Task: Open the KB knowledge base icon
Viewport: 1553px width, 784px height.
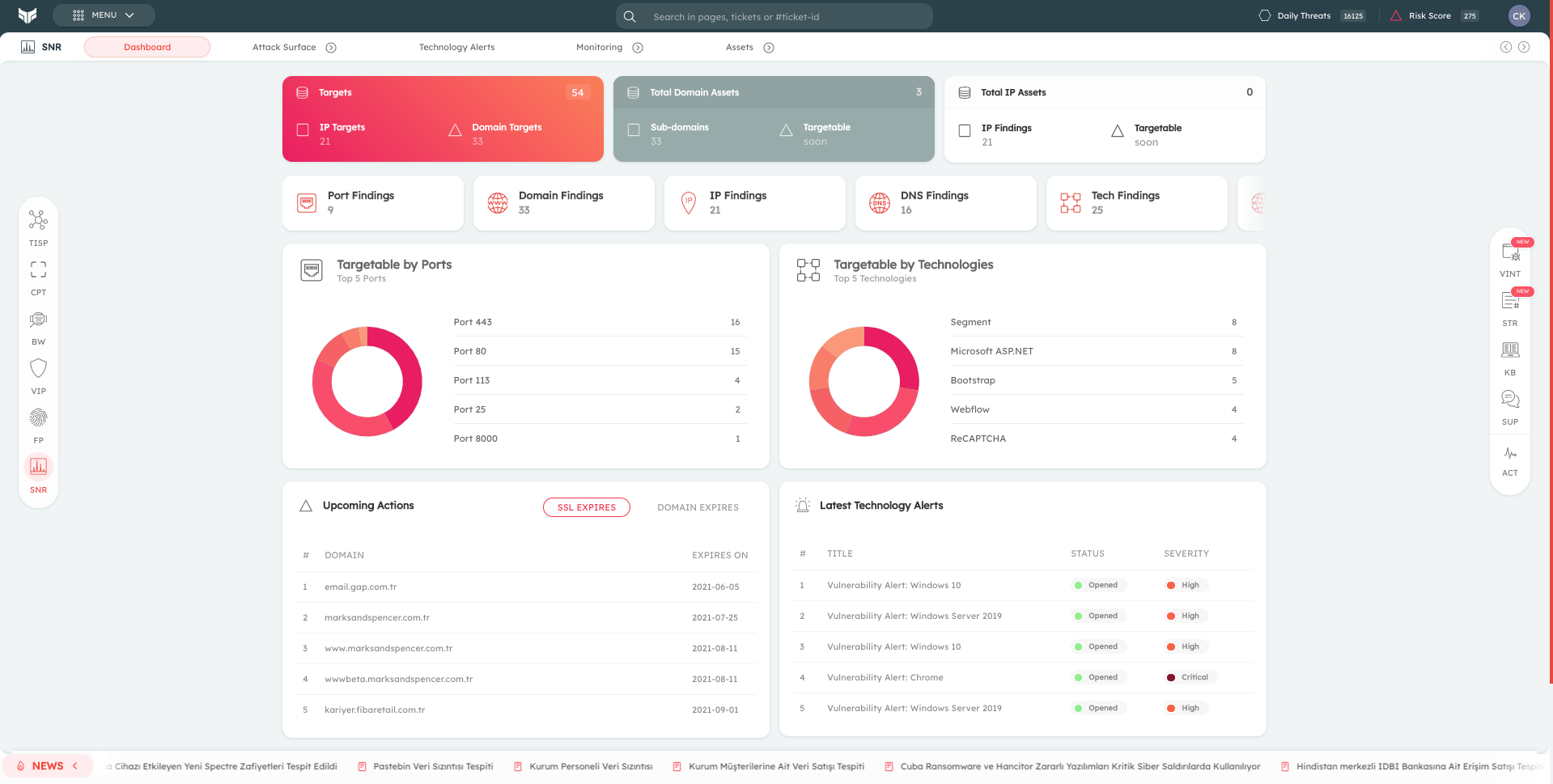Action: click(x=1510, y=350)
